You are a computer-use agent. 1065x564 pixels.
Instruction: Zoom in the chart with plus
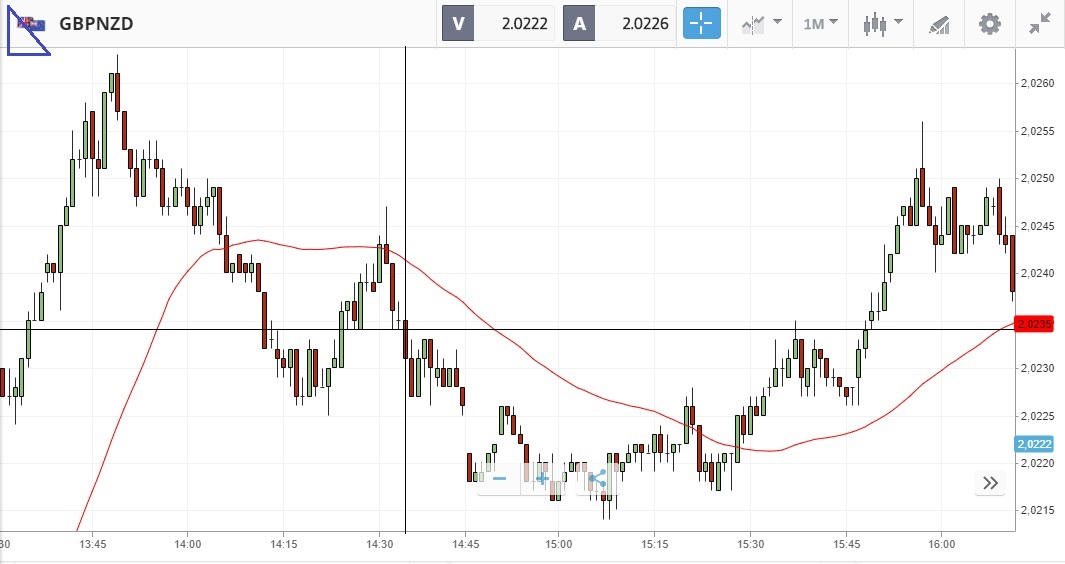[x=543, y=479]
